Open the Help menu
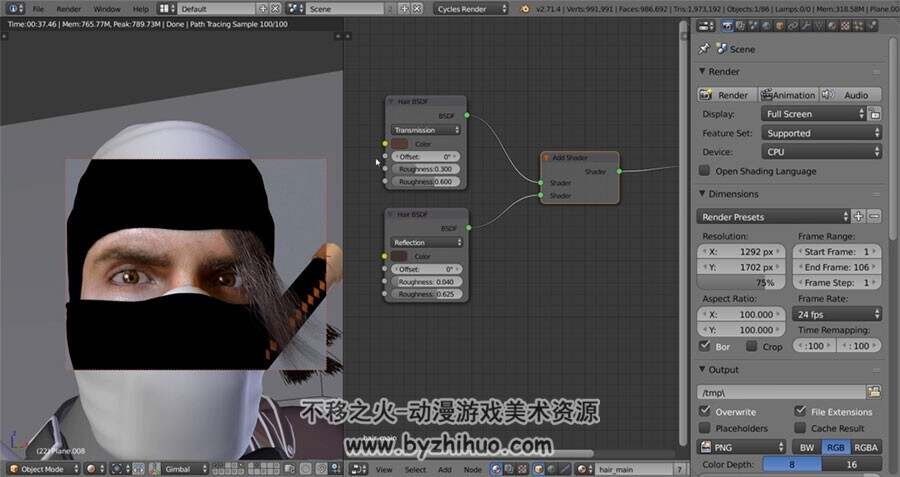 [x=141, y=9]
